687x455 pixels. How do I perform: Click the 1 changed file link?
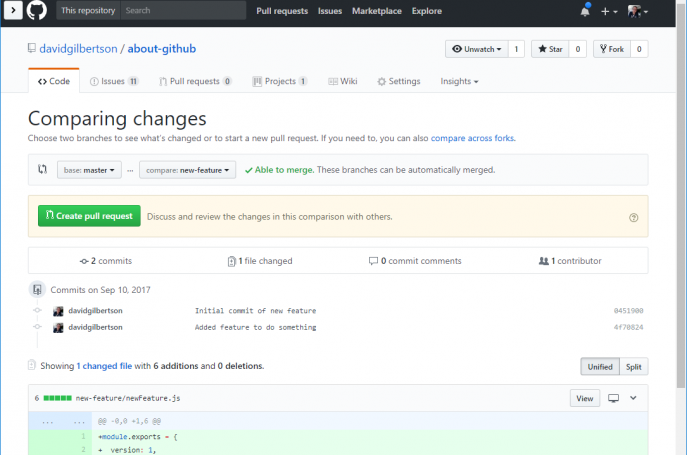pos(104,366)
